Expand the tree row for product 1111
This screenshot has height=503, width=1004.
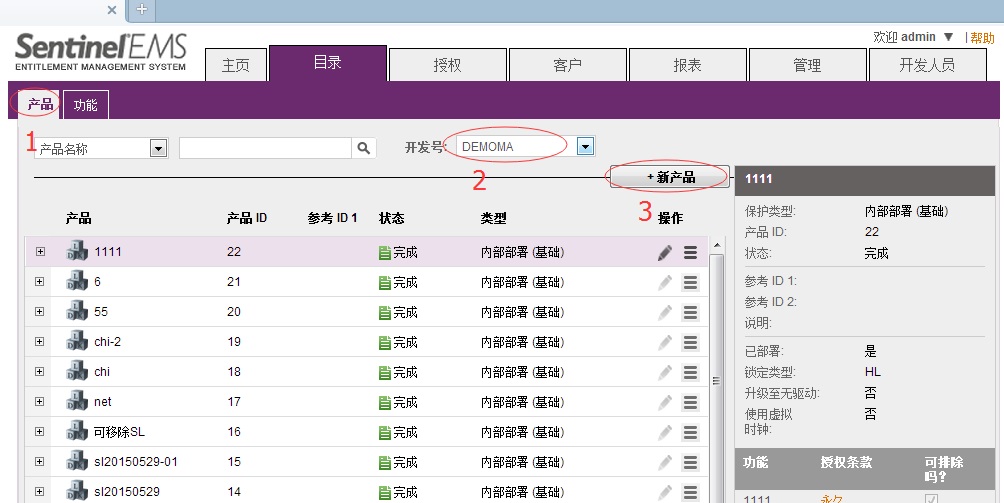click(40, 252)
